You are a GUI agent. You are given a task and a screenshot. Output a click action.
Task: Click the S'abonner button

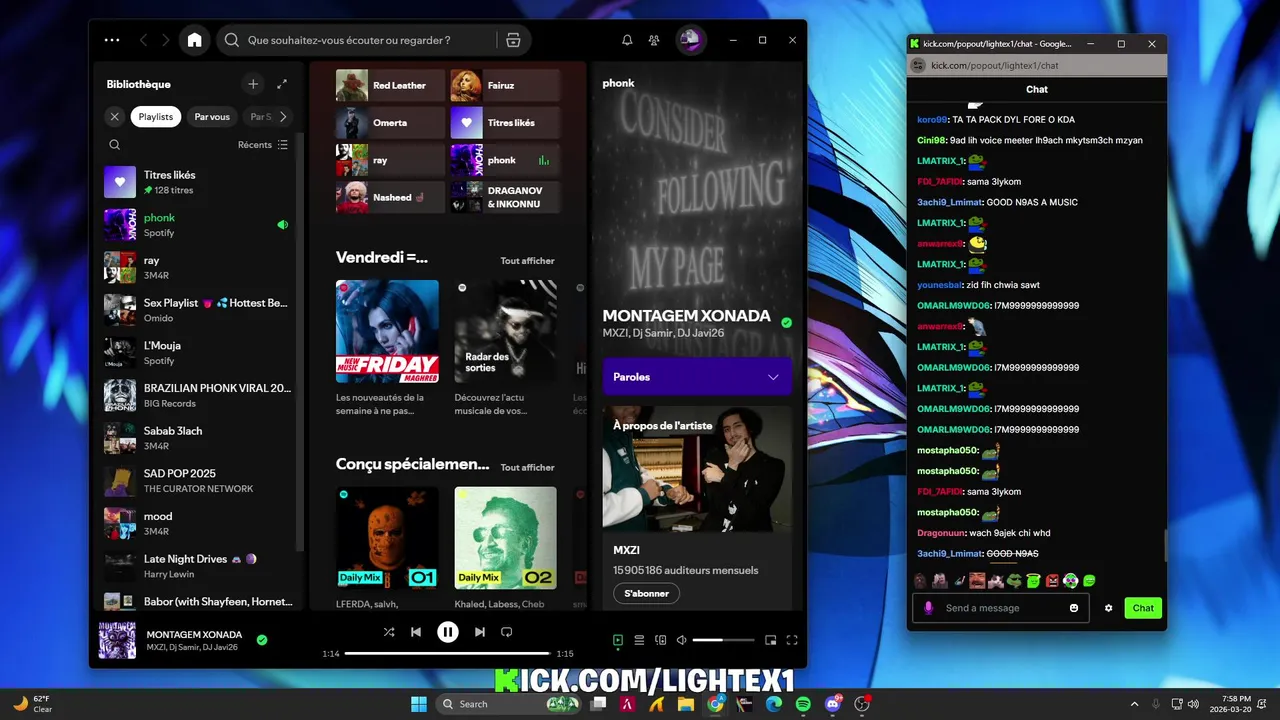tap(647, 593)
